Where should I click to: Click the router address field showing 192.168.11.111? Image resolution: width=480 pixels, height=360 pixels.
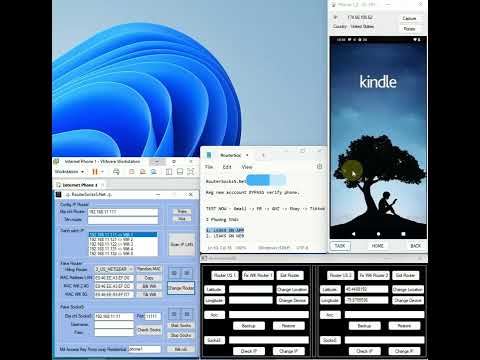tap(123, 212)
